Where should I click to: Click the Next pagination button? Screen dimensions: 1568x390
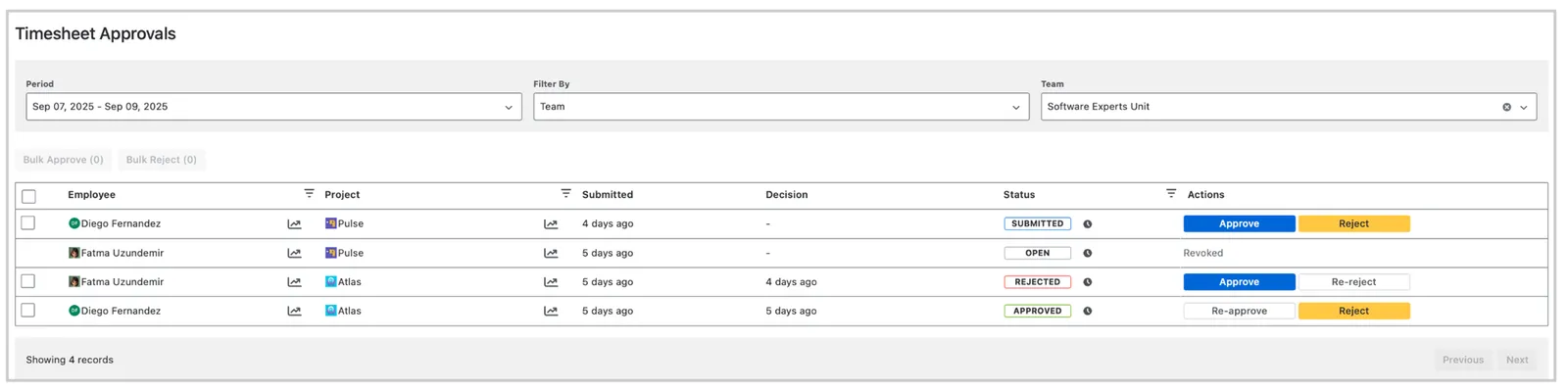point(1517,360)
